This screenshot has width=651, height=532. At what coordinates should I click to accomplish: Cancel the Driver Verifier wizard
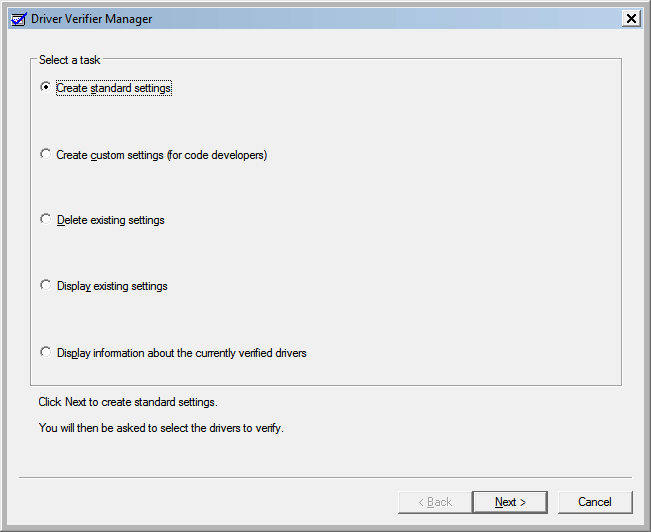[x=595, y=502]
